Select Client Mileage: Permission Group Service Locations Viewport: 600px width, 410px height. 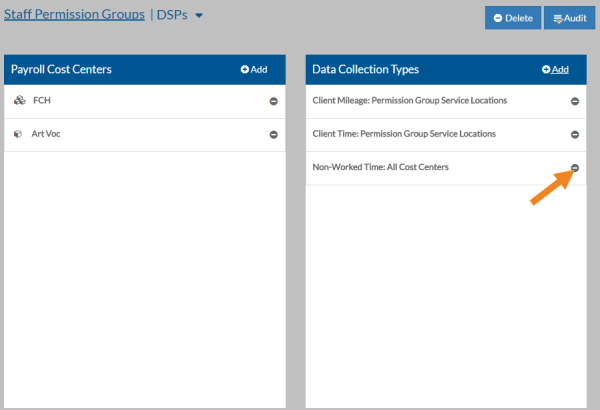point(409,101)
